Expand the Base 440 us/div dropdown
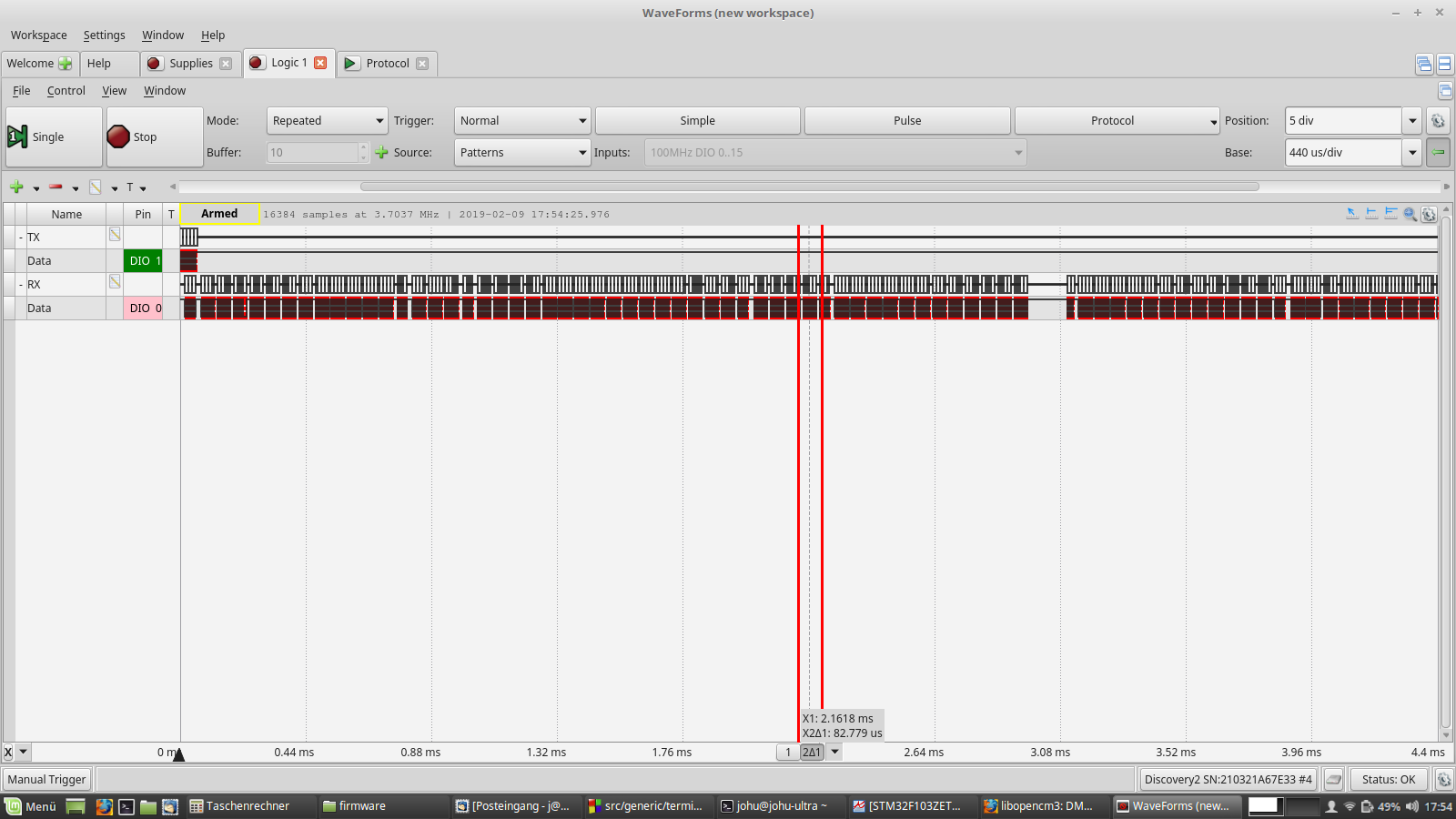Image resolution: width=1456 pixels, height=819 pixels. [1412, 153]
